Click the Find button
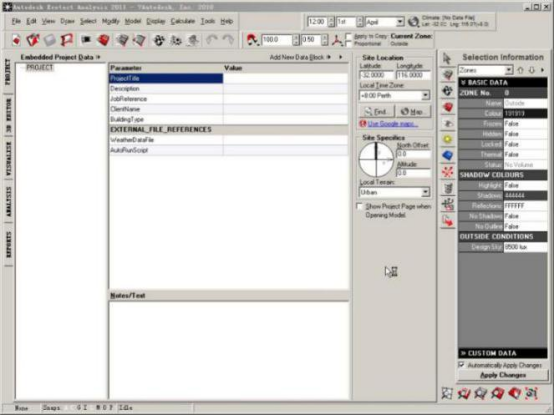The height and width of the screenshot is (415, 554). pos(377,112)
